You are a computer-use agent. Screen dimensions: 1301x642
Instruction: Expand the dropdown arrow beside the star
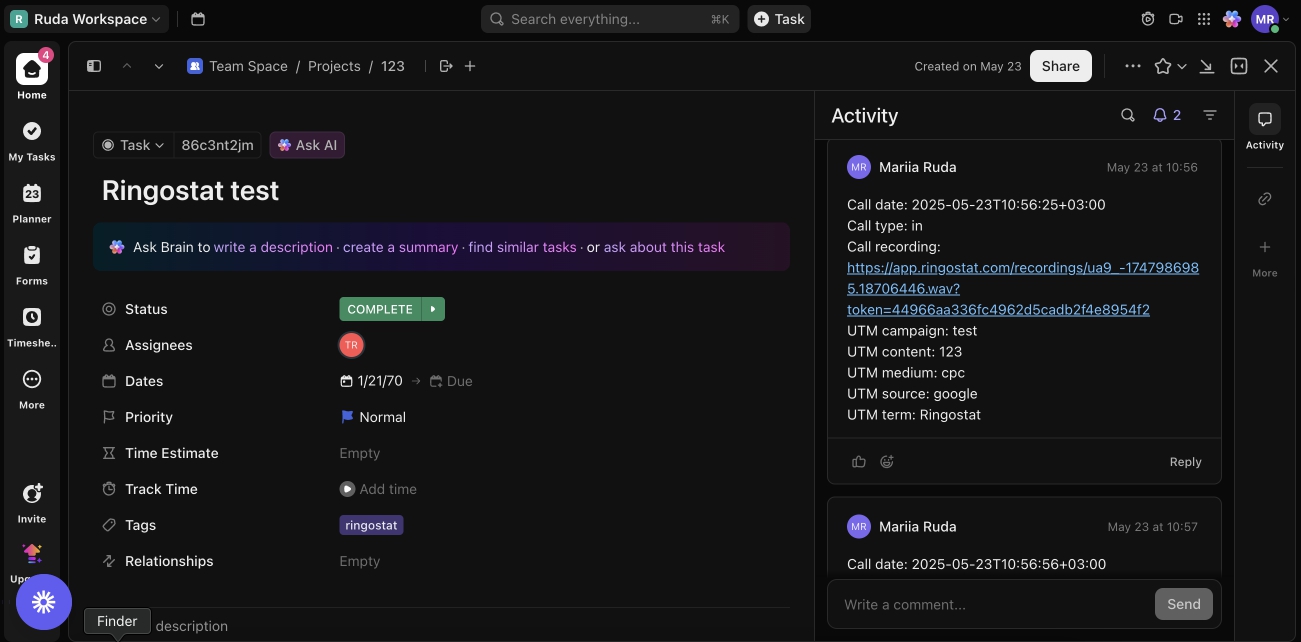click(1182, 66)
